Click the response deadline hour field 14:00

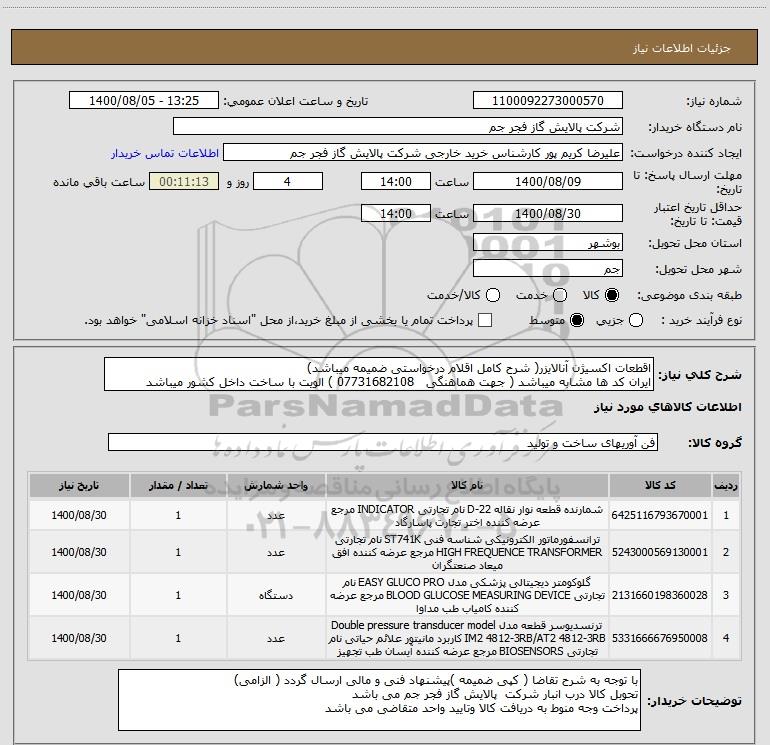396,182
